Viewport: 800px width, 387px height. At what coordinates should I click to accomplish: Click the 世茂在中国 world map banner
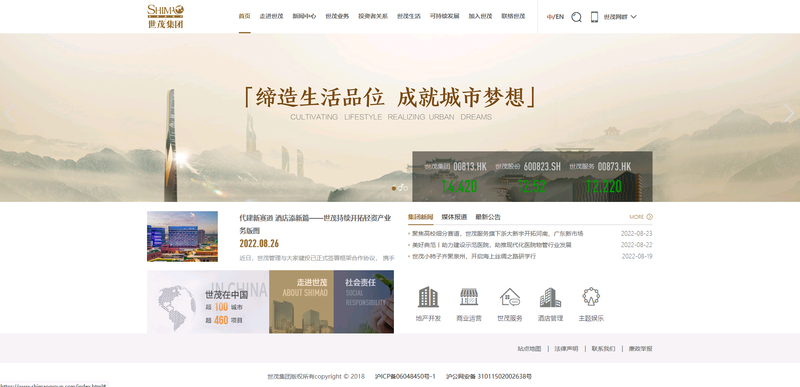pos(208,302)
